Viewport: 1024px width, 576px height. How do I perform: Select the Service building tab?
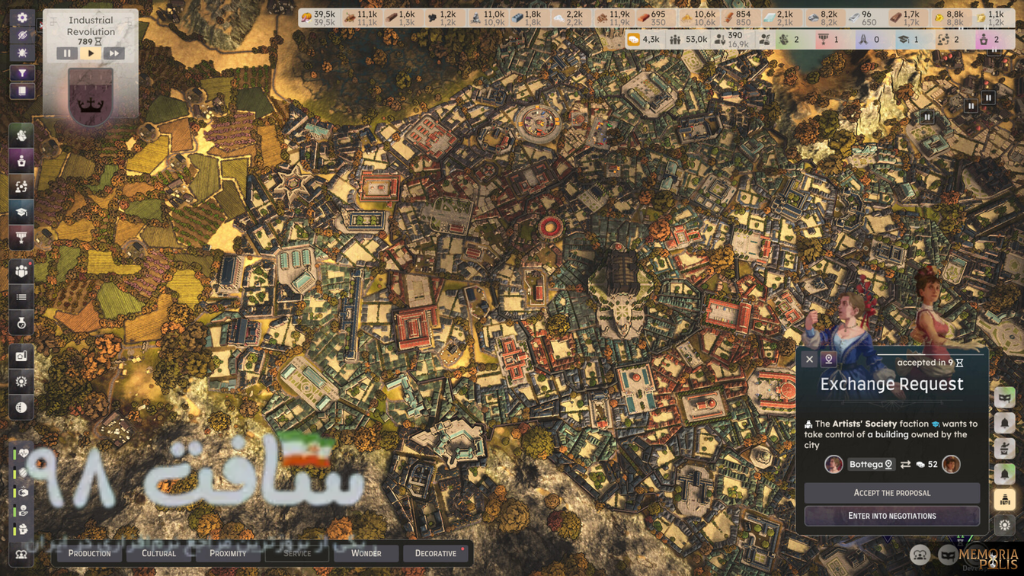(297, 553)
